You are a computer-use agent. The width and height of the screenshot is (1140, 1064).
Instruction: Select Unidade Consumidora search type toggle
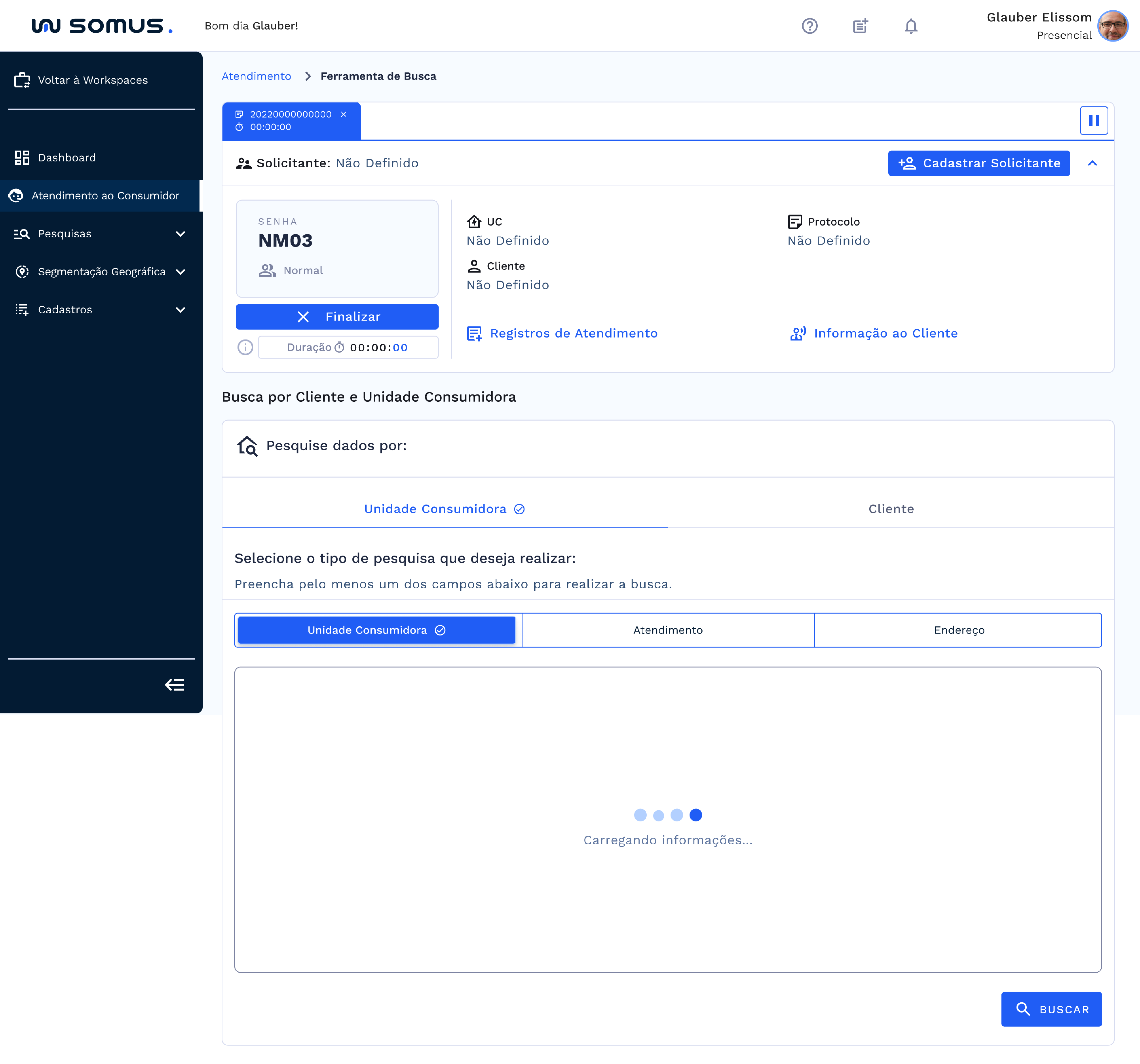coord(376,630)
